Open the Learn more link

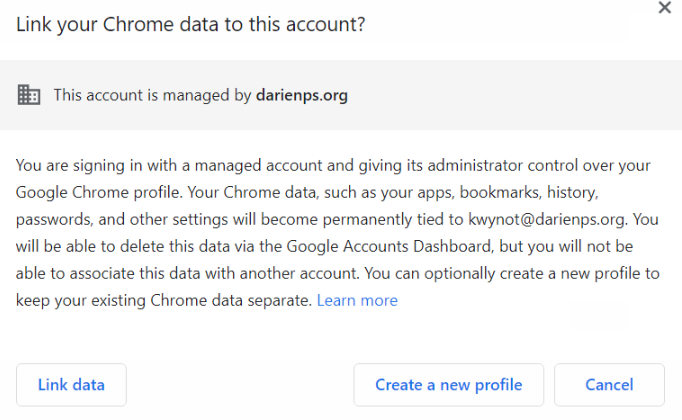(357, 300)
